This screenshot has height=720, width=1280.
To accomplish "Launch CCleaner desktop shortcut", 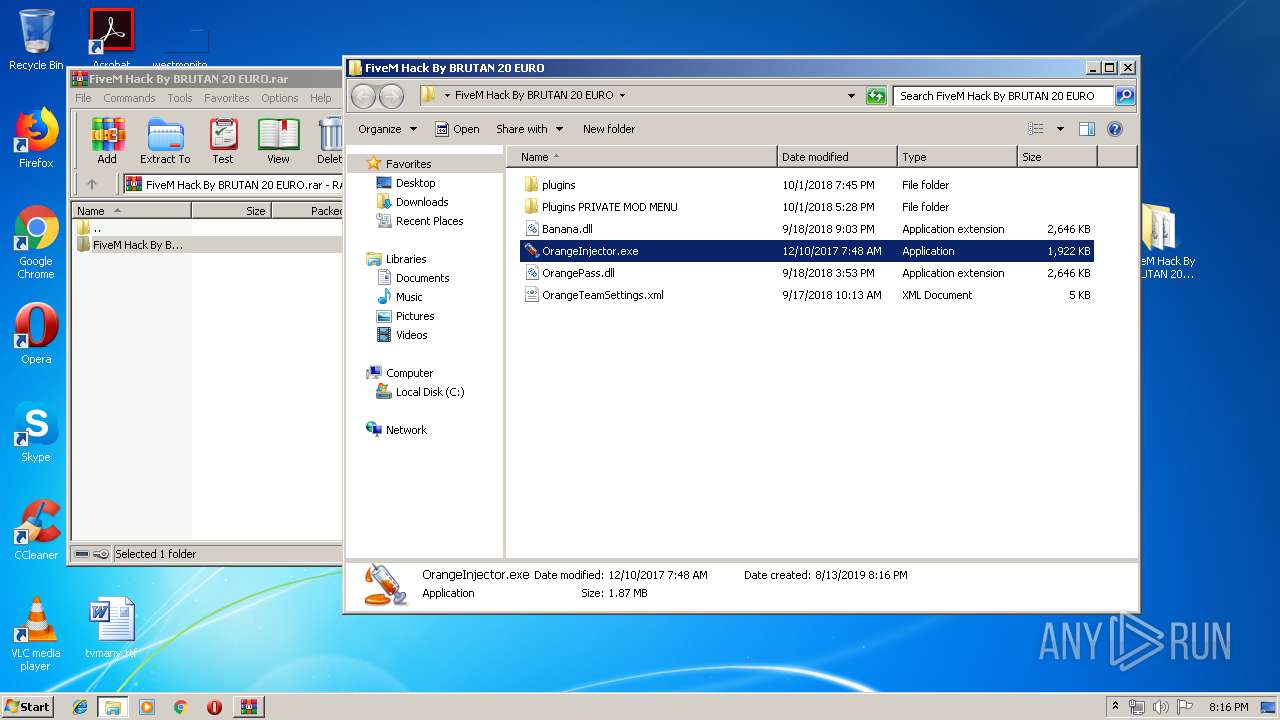I will pyautogui.click(x=36, y=530).
